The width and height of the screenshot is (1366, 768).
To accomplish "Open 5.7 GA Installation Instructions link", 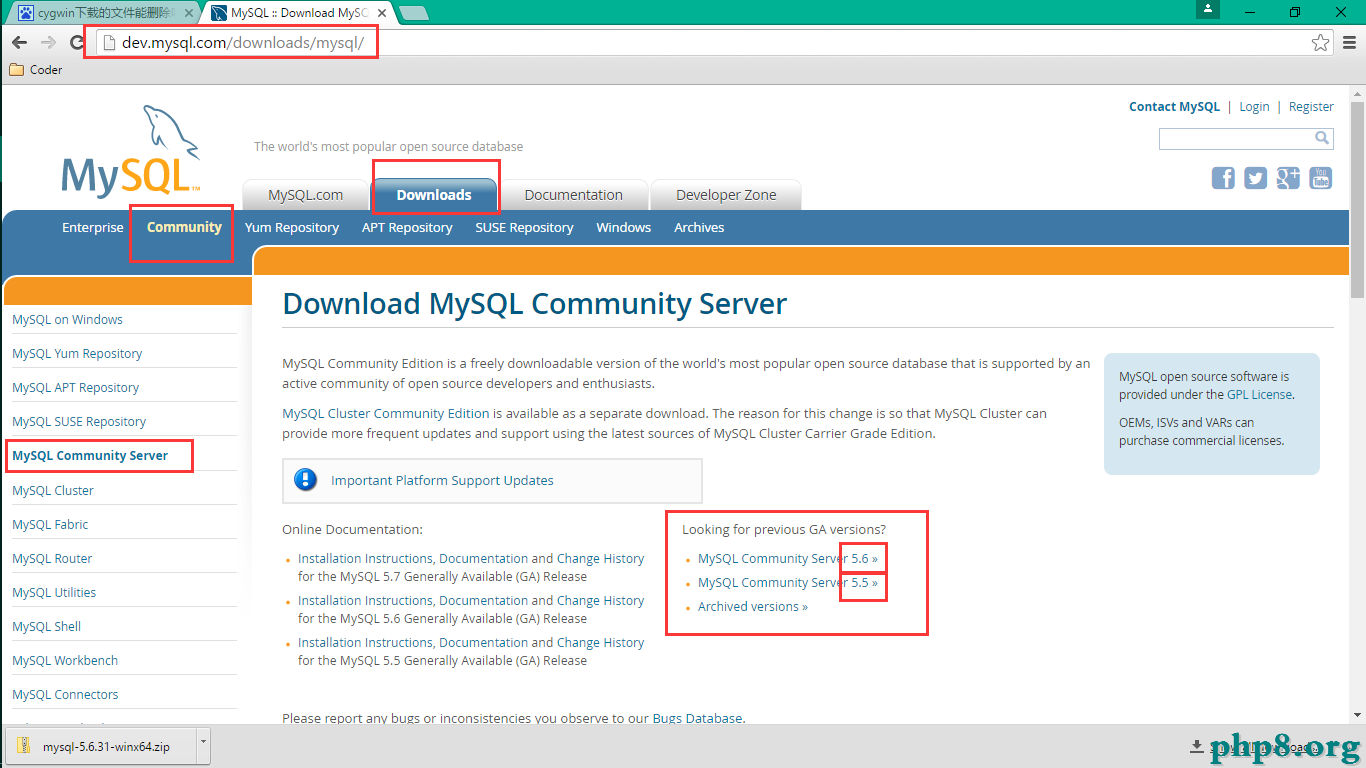I will click(x=471, y=559).
